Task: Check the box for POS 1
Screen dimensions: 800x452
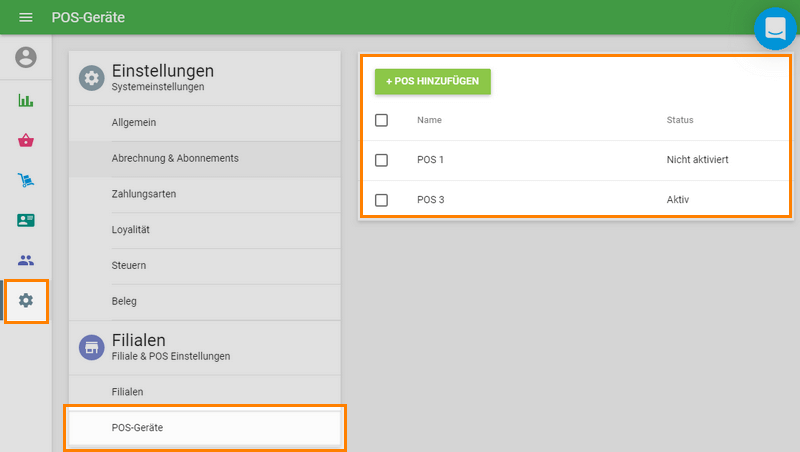Action: [381, 160]
